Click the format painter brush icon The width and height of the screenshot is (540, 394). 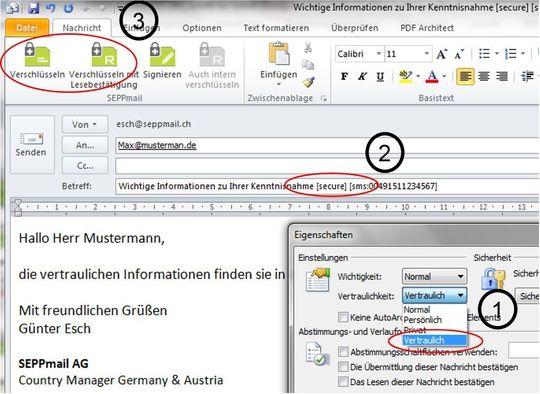tap(309, 82)
